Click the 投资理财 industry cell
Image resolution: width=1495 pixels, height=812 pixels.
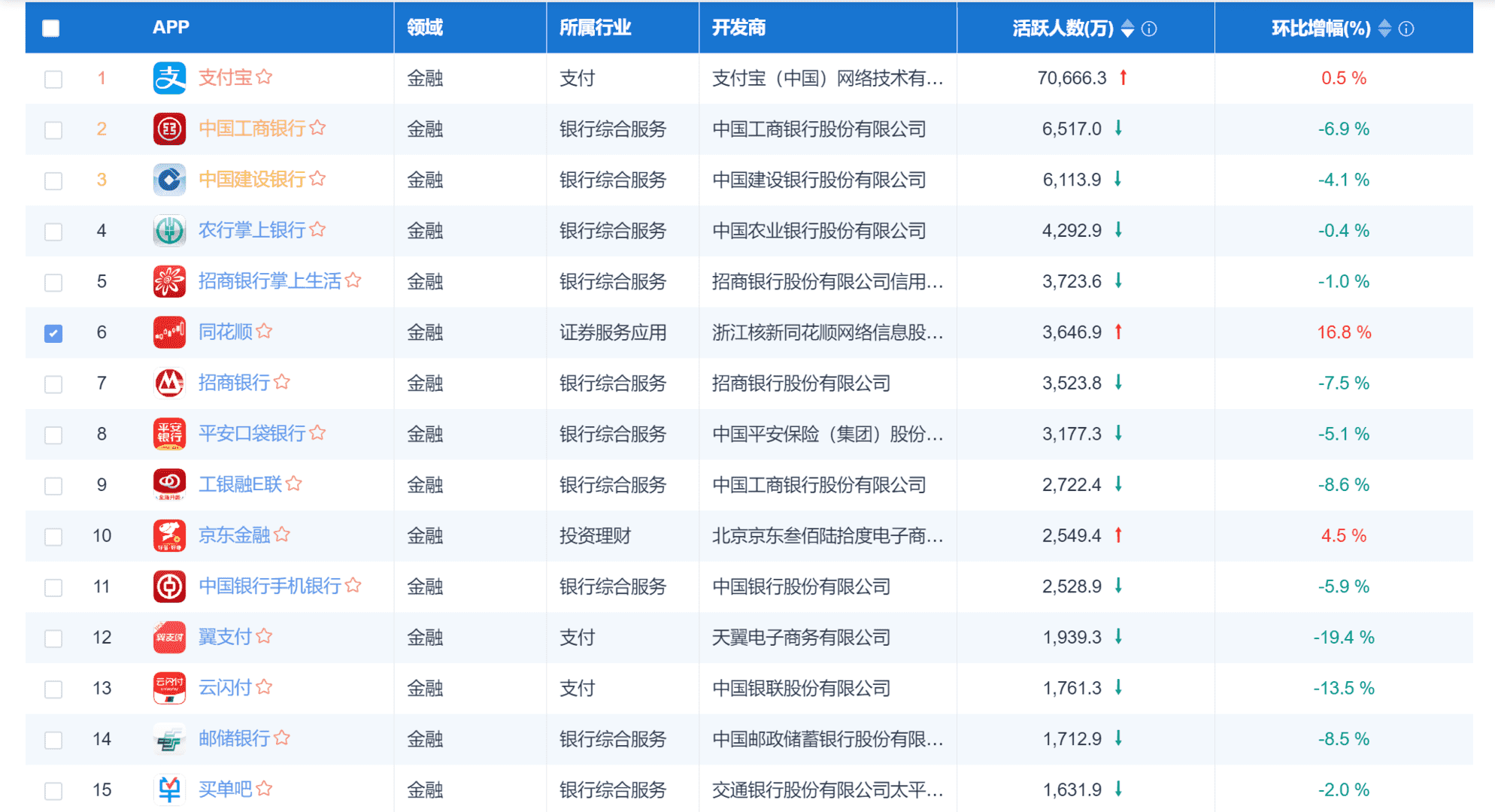[x=595, y=536]
